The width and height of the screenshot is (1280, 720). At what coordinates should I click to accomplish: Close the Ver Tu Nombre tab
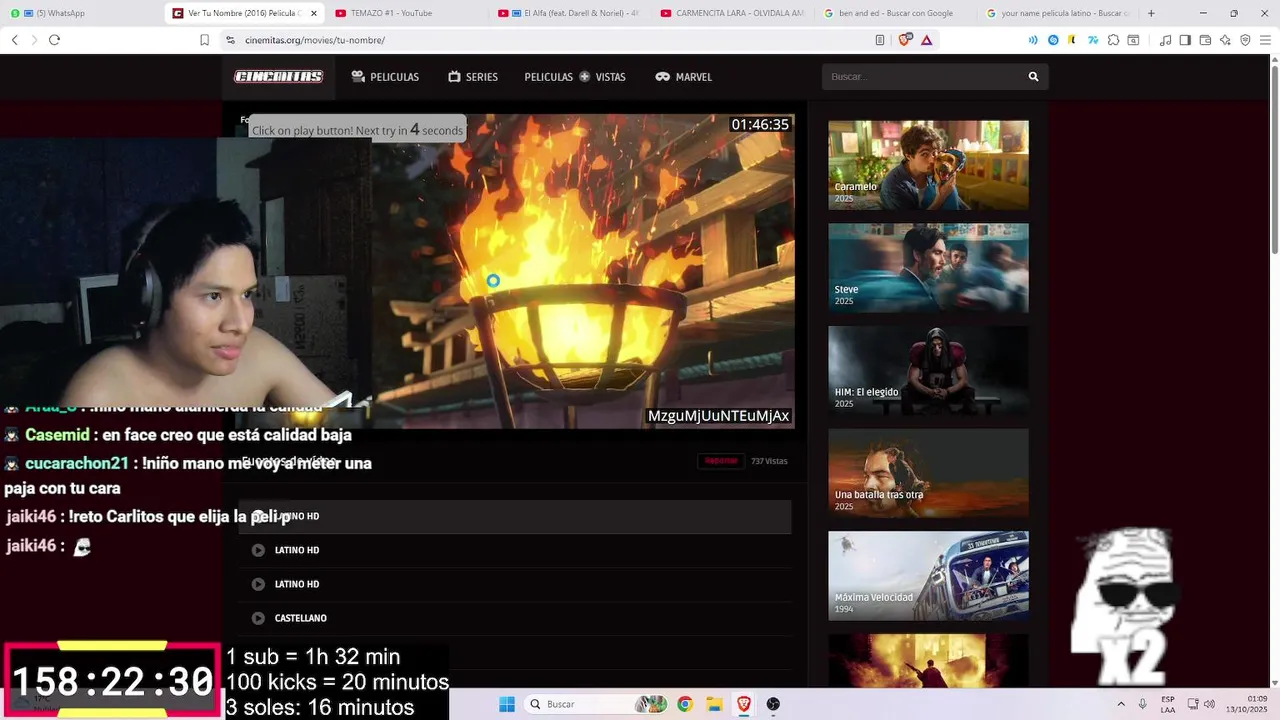pos(314,13)
